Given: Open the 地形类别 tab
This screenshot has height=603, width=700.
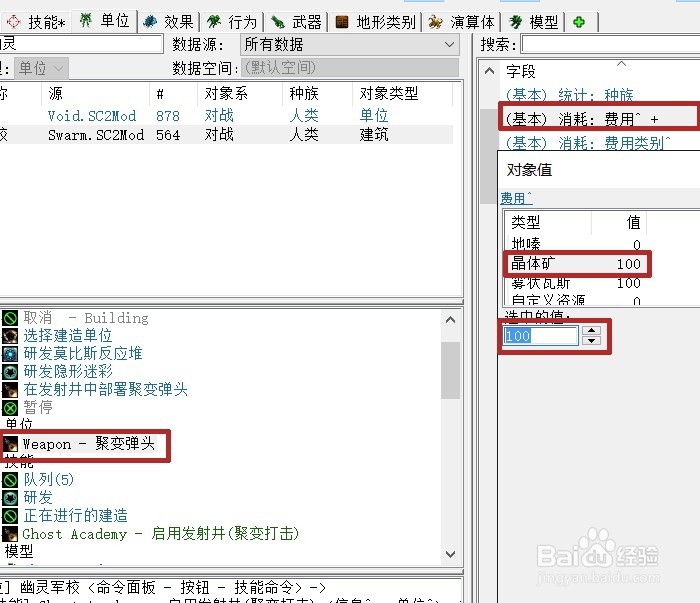Looking at the screenshot, I should 375,21.
